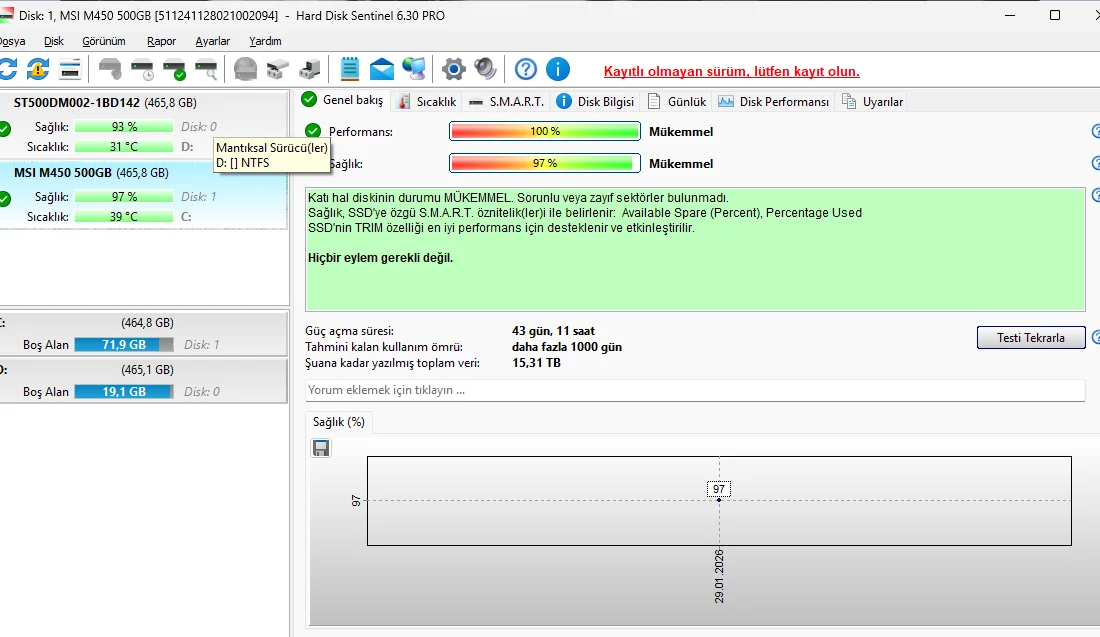This screenshot has height=637, width=1100.
Task: Click the help icon beside Testi Tekrarla
Action: click(x=1096, y=337)
